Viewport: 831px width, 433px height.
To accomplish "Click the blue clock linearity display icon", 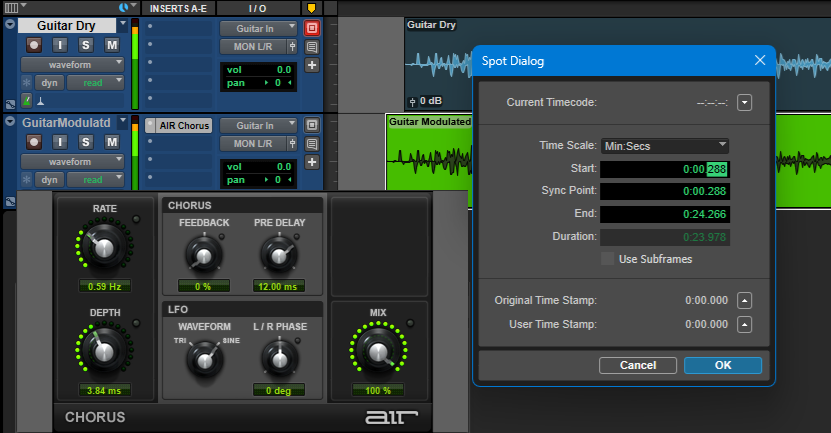I will (x=123, y=7).
